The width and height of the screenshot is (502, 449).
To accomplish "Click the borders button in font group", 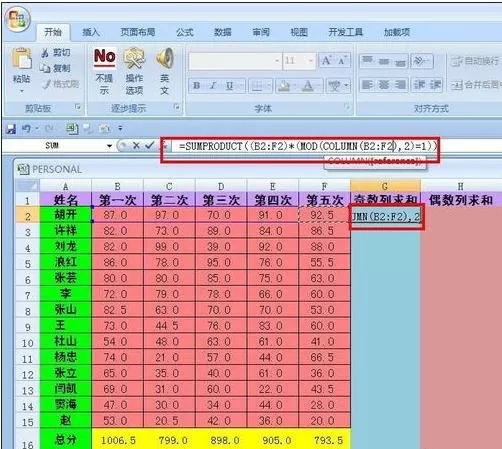I will pos(257,86).
